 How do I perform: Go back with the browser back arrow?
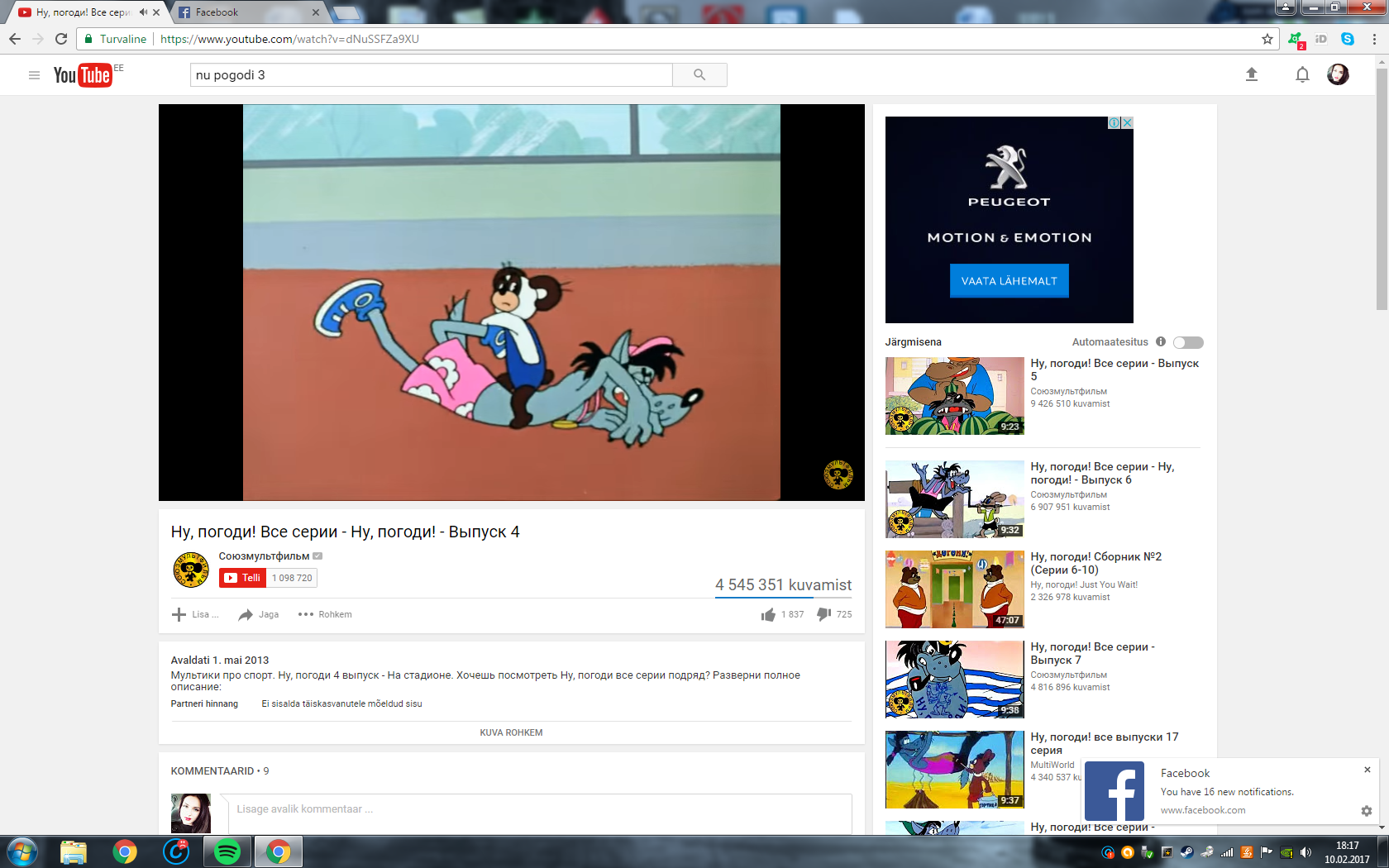pyautogui.click(x=15, y=39)
